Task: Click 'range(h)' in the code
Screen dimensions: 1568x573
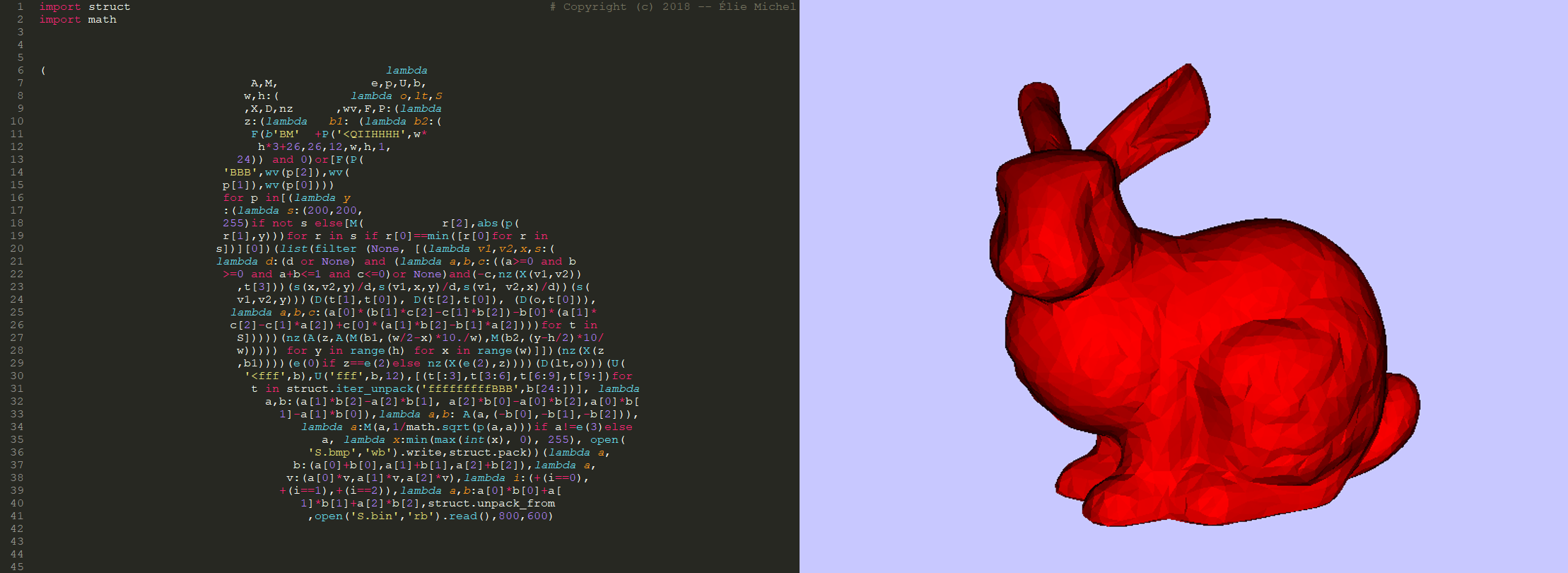Action: click(x=378, y=351)
